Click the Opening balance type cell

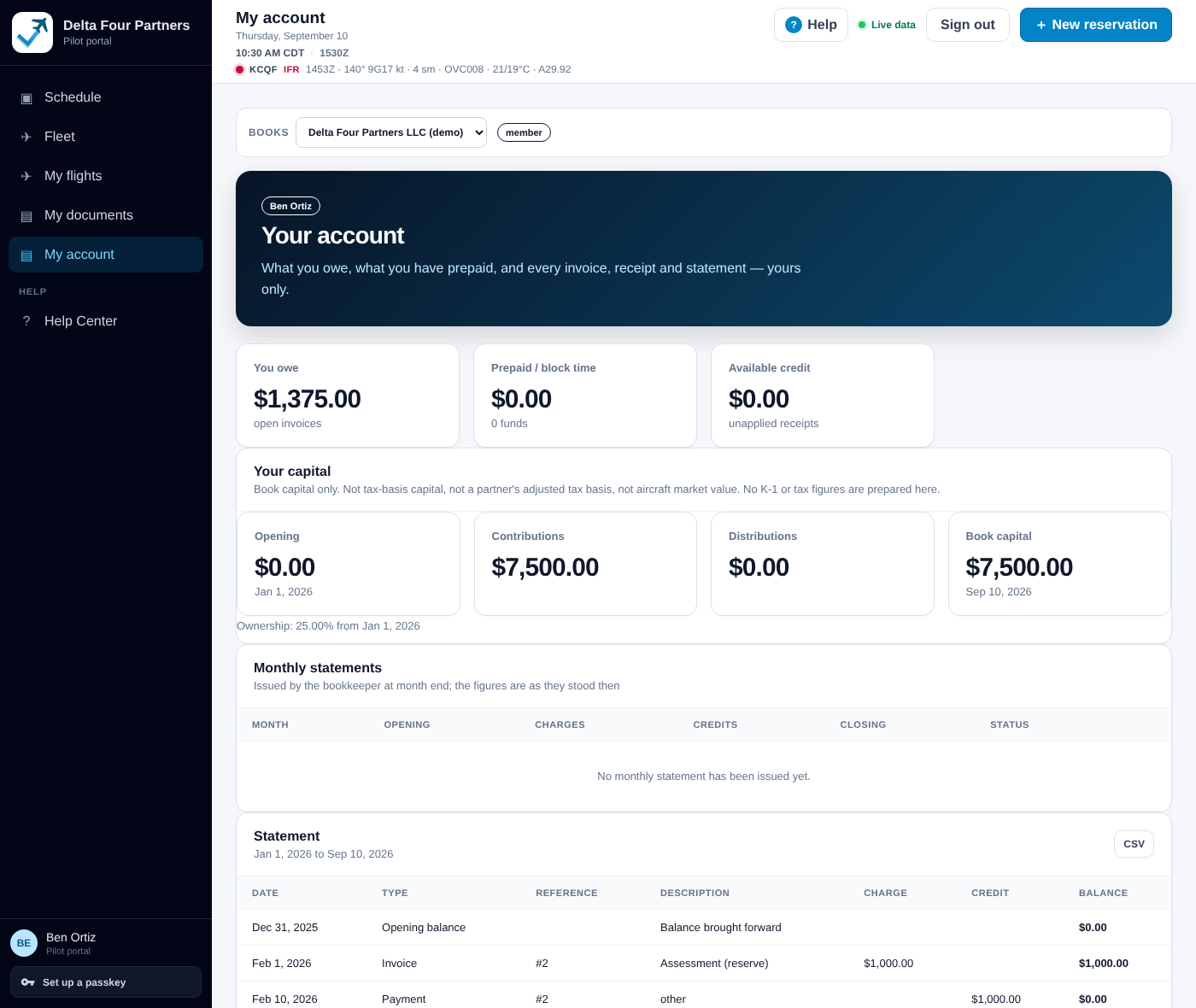tap(424, 928)
